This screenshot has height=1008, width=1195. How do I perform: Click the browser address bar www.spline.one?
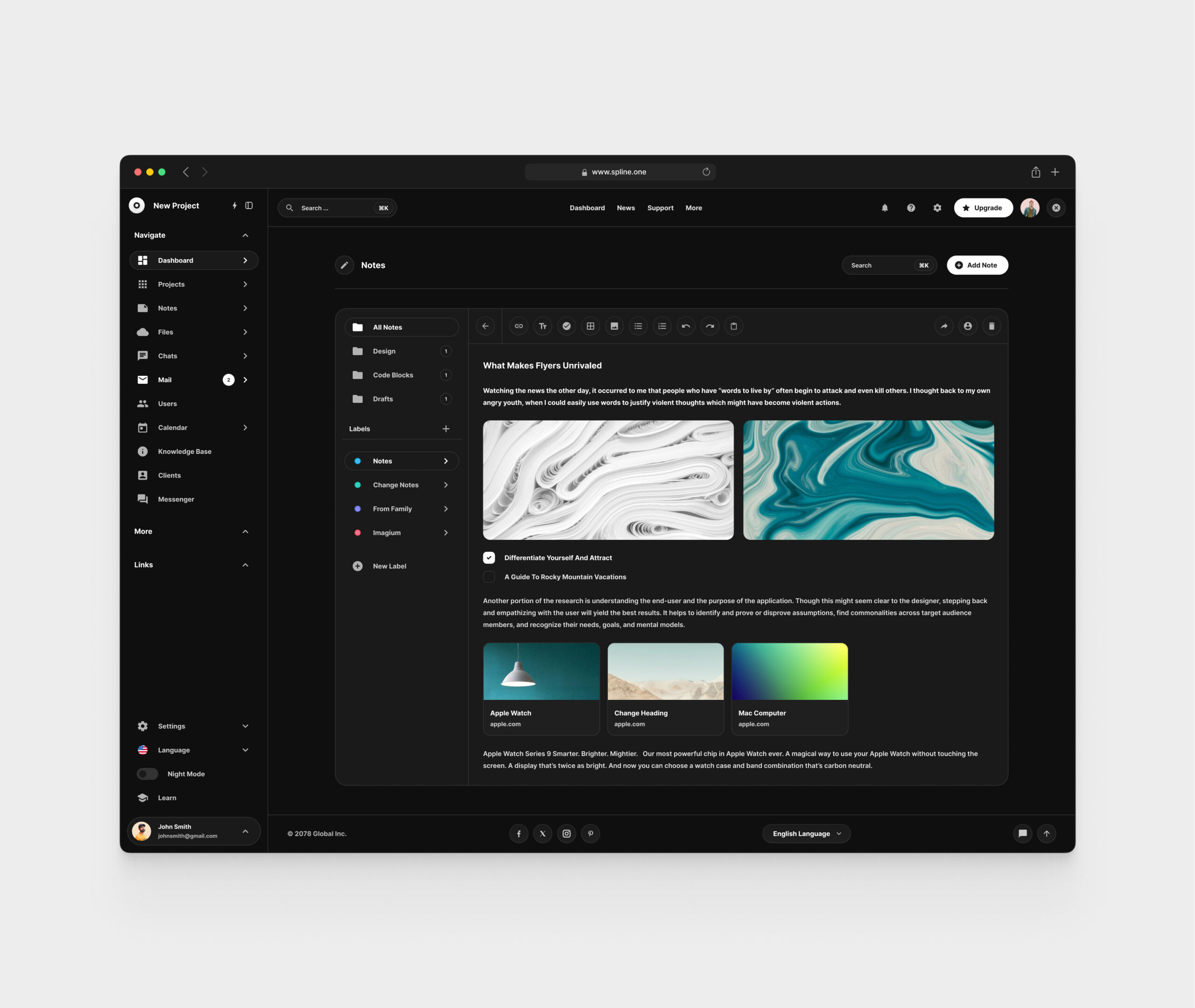620,172
